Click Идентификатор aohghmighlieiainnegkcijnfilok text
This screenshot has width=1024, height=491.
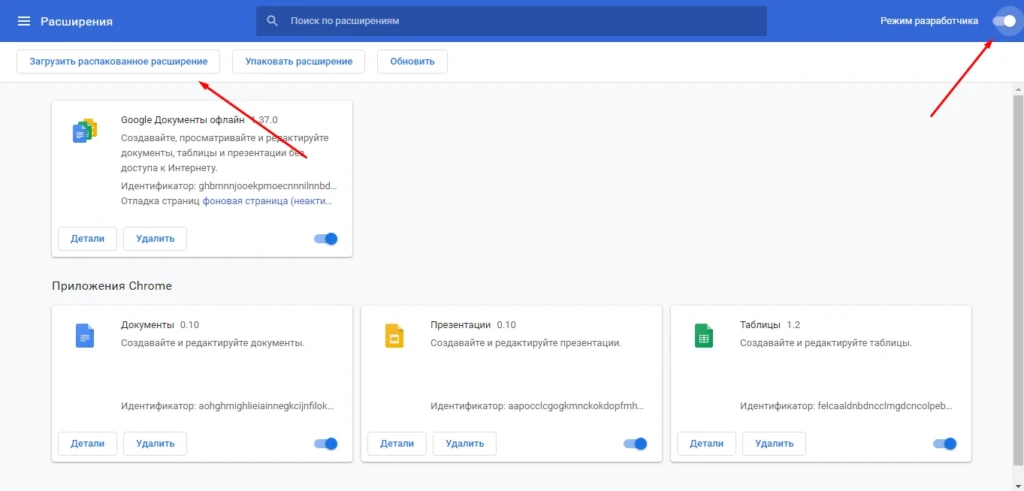click(x=228, y=406)
